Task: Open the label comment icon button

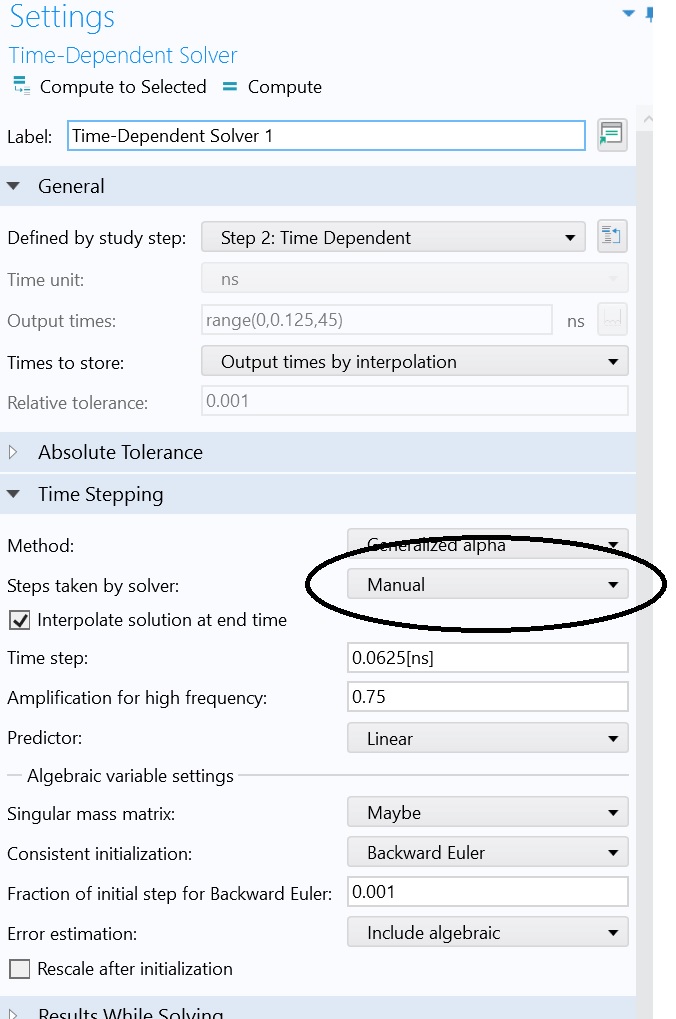Action: (612, 135)
